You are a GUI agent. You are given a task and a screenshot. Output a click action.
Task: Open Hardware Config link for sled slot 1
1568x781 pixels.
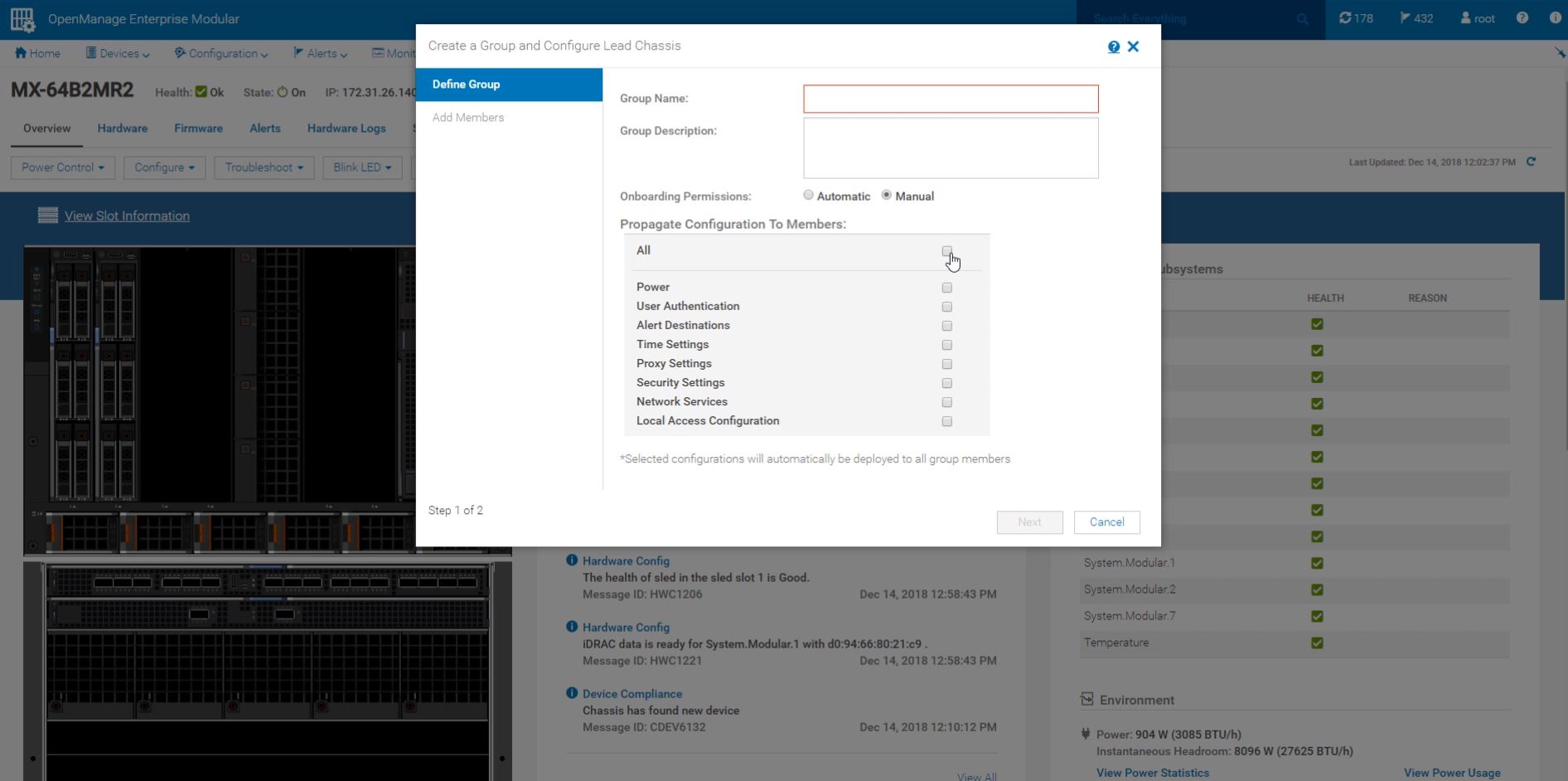coord(626,561)
